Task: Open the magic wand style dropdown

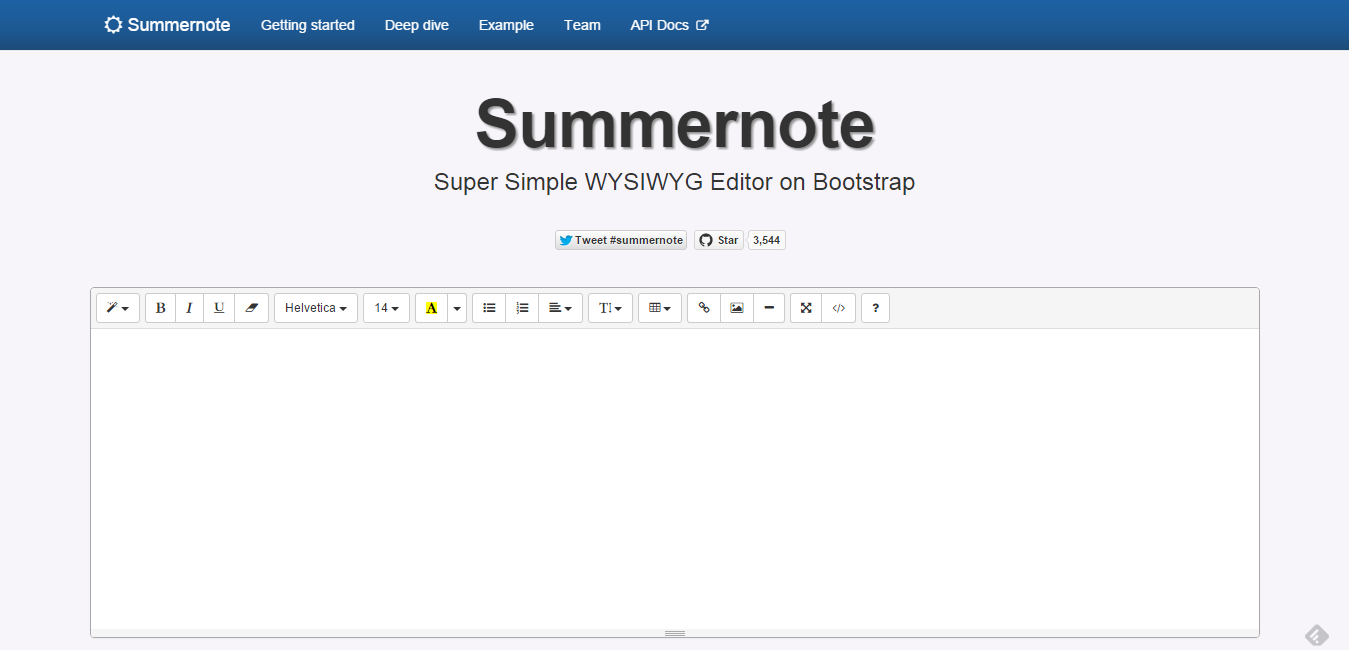Action: click(x=118, y=308)
